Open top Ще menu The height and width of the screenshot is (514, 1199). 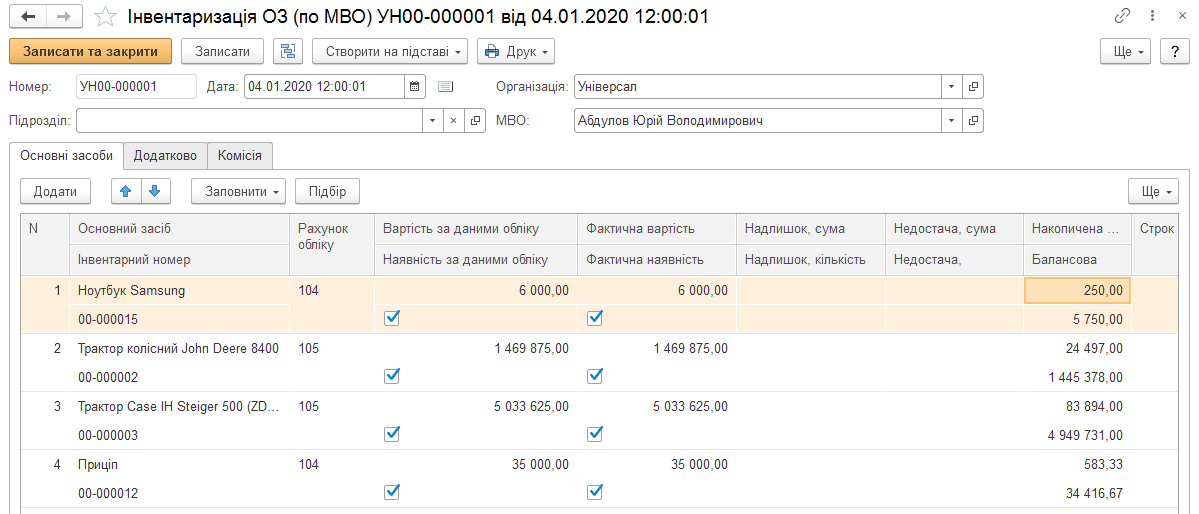[x=1126, y=51]
